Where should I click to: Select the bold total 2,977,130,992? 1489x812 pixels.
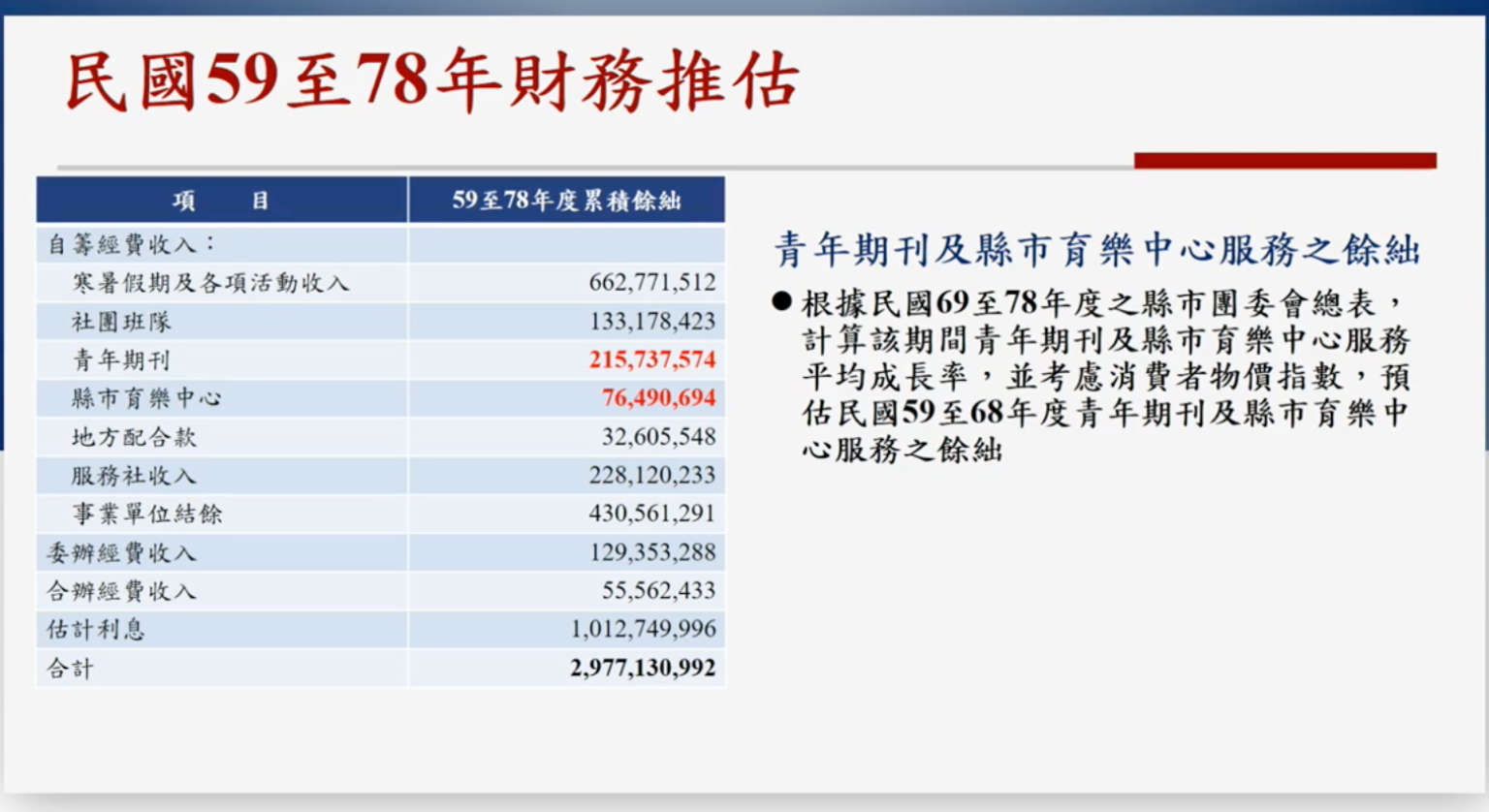(x=643, y=668)
